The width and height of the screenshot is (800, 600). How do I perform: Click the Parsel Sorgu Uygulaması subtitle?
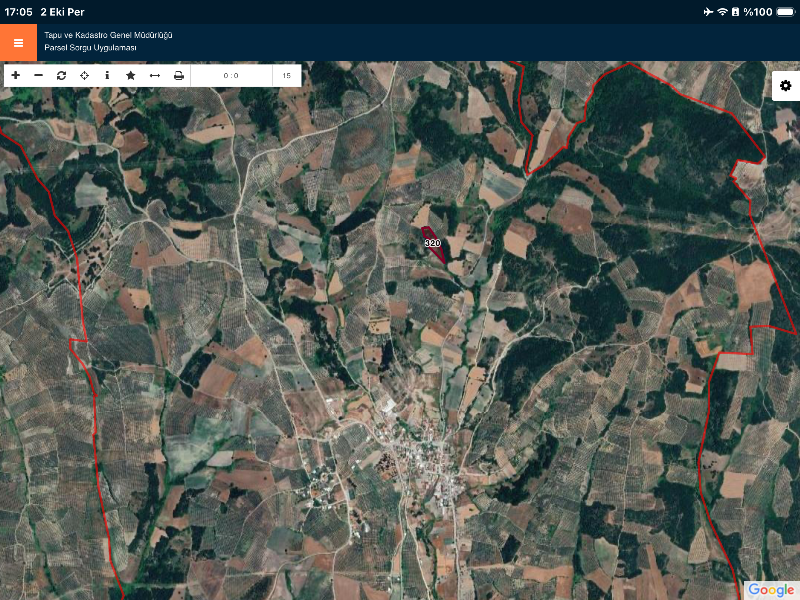click(90, 48)
